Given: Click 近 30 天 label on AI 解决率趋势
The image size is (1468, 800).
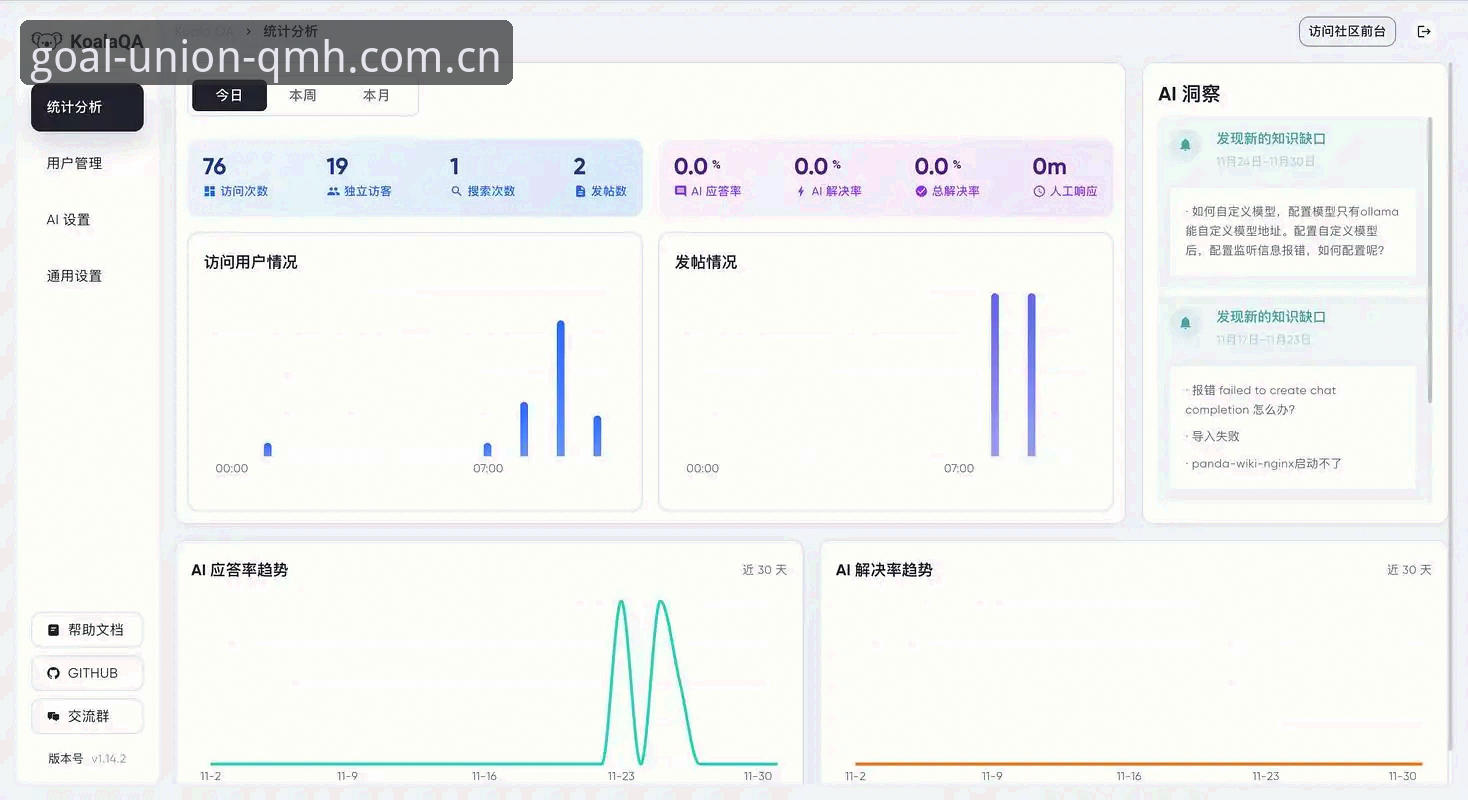Looking at the screenshot, I should click(1409, 570).
